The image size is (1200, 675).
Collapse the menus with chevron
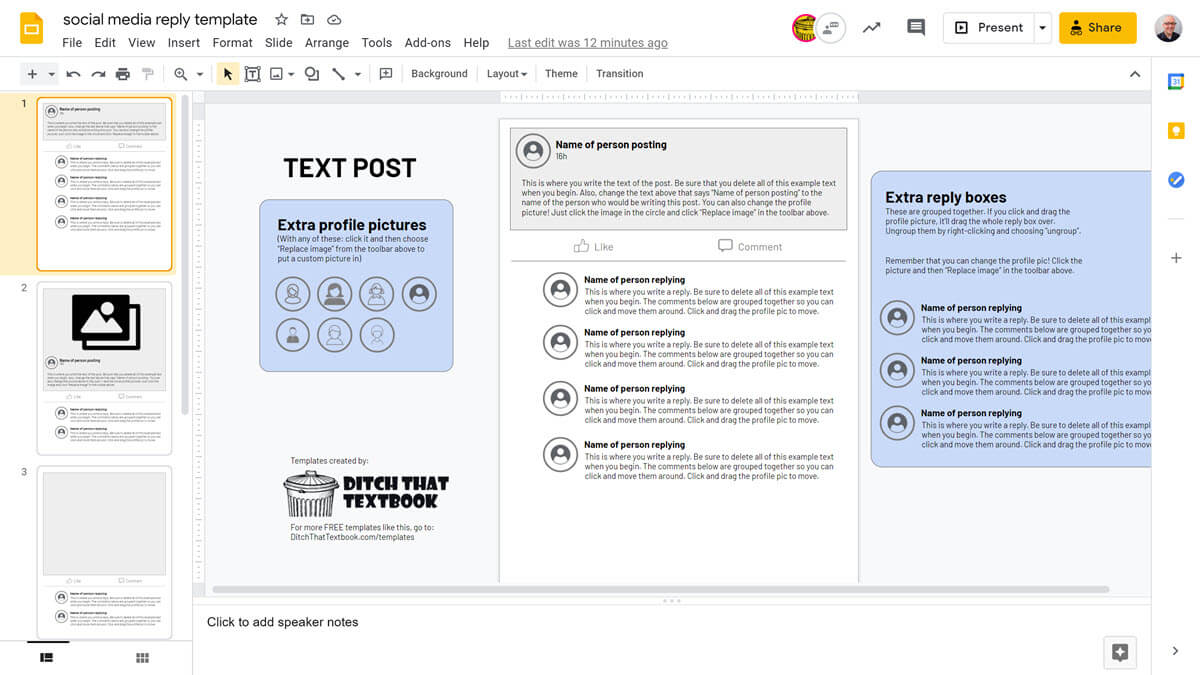pyautogui.click(x=1134, y=74)
